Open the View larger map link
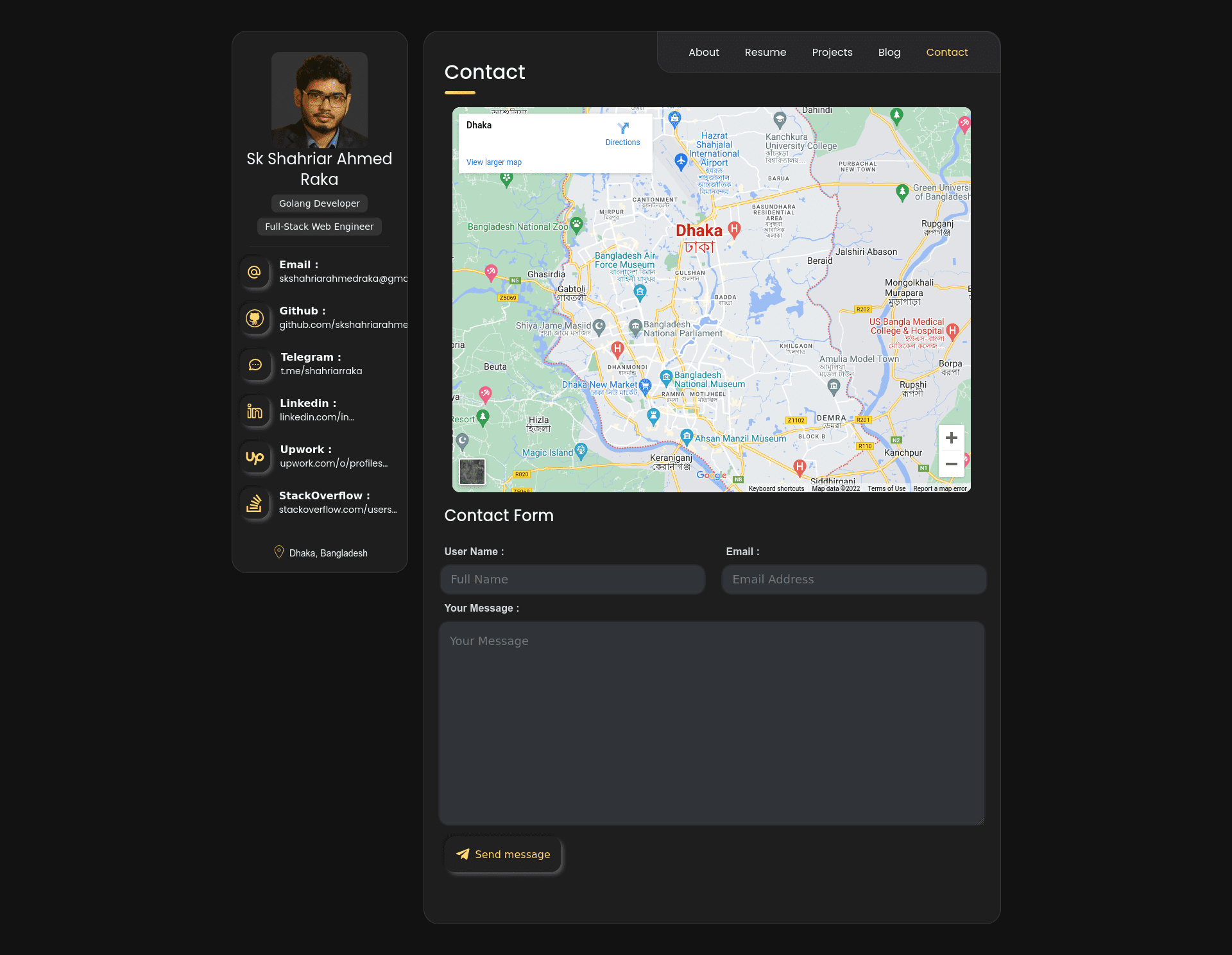This screenshot has height=955, width=1232. coord(494,162)
